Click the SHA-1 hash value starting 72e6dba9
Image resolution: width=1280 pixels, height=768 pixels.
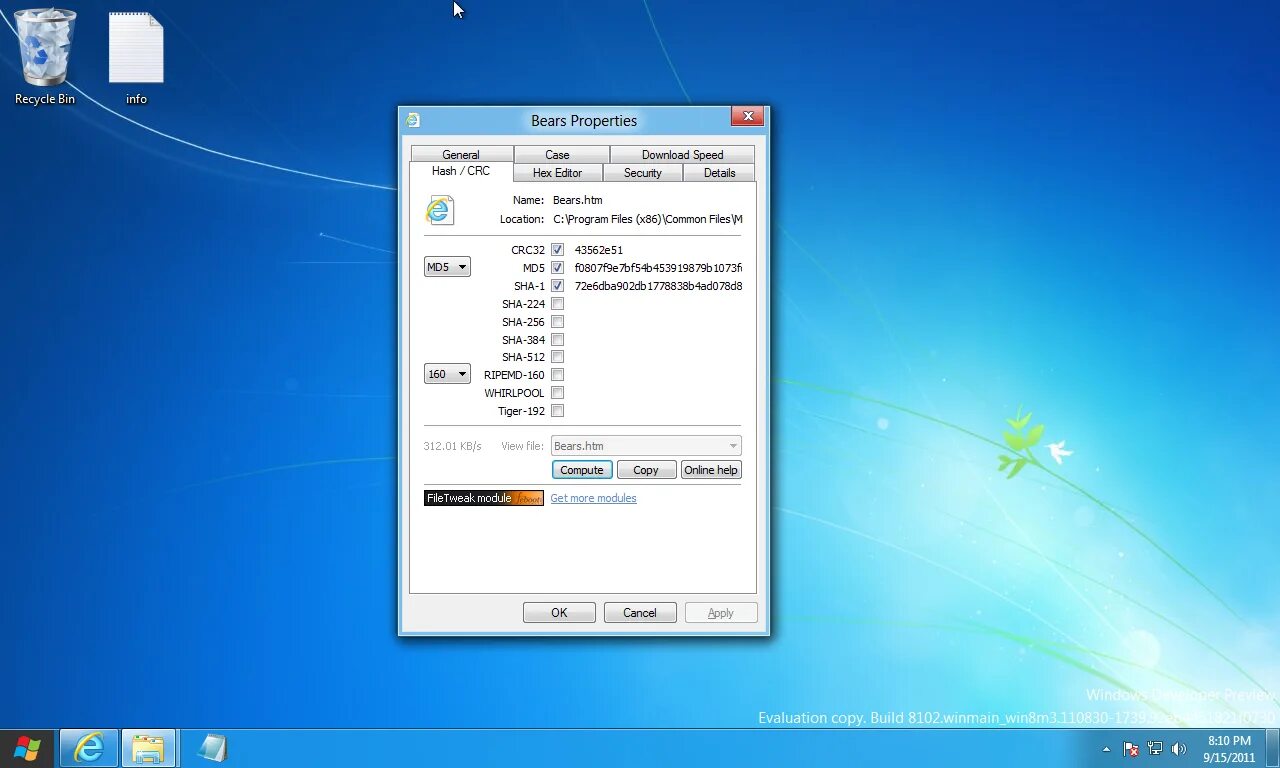[x=658, y=286]
